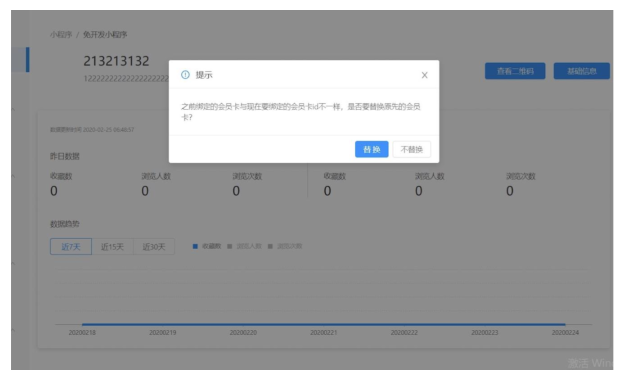Open the 基础信息 button
Image resolution: width=629 pixels, height=378 pixels.
tap(582, 71)
